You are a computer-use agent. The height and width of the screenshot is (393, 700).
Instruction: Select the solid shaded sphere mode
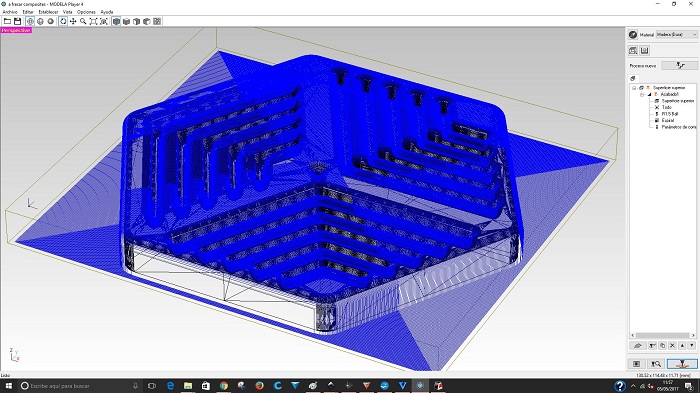pos(50,21)
